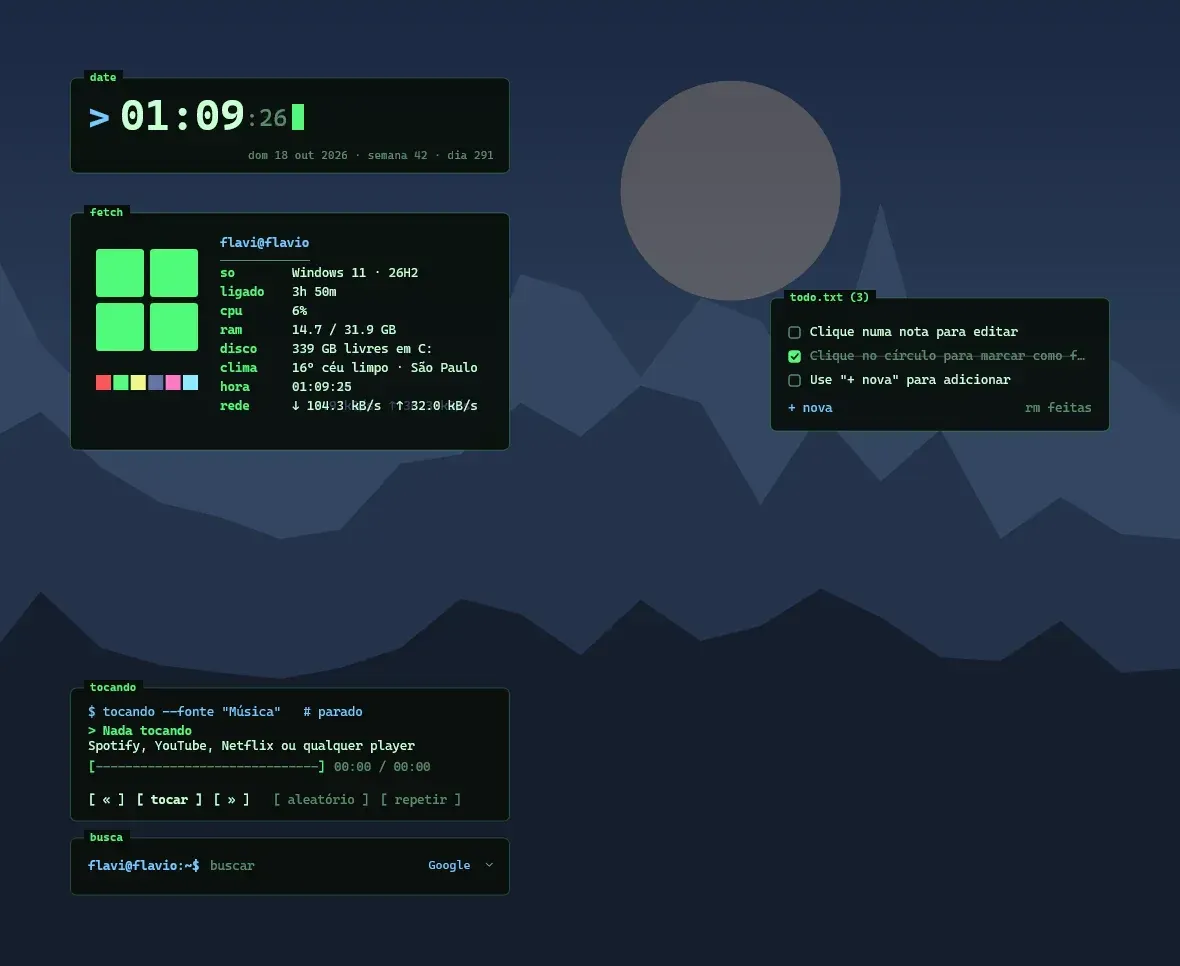Click the pink color swatch in fetch
Image resolution: width=1180 pixels, height=966 pixels.
(x=172, y=382)
